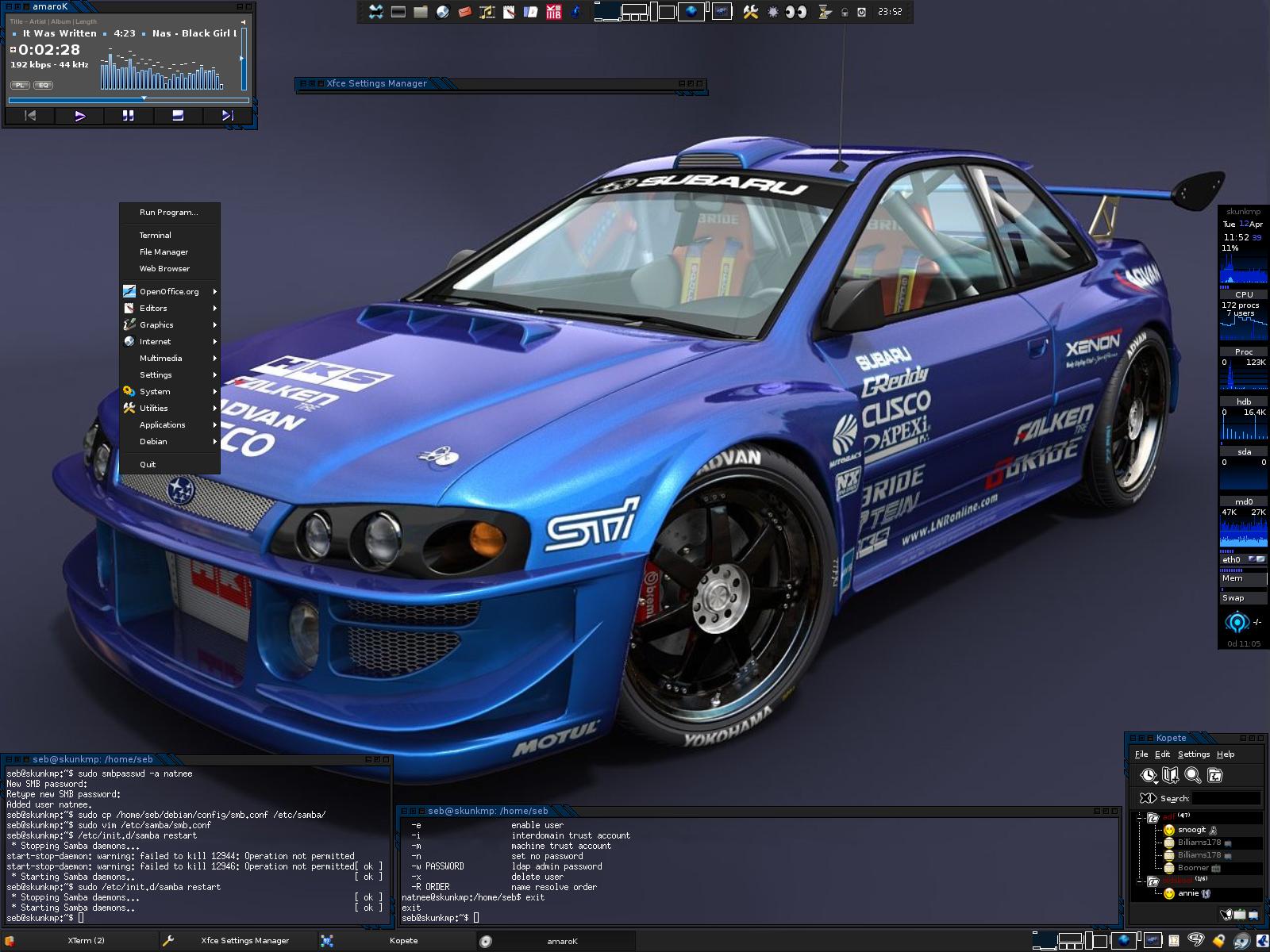Click Kopete's magnifying glass toolbar icon
Viewport: 1270px width, 952px height.
(1192, 775)
